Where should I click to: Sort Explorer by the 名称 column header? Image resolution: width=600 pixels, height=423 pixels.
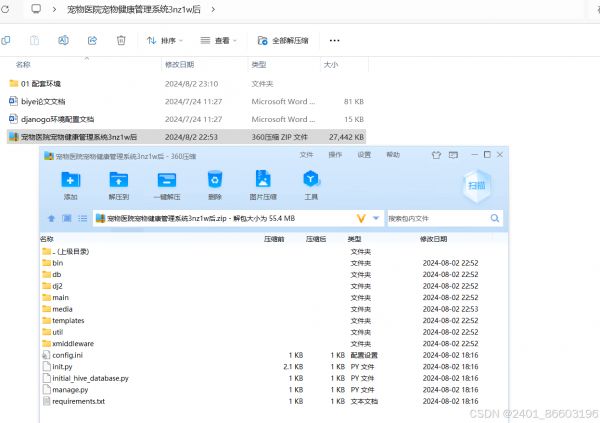point(23,65)
